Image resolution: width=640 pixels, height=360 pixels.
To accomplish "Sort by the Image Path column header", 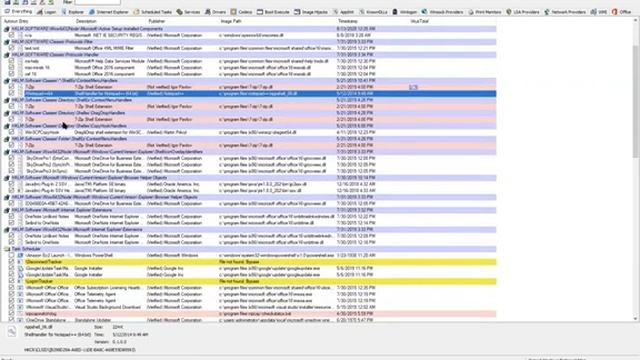I will 231,21.
